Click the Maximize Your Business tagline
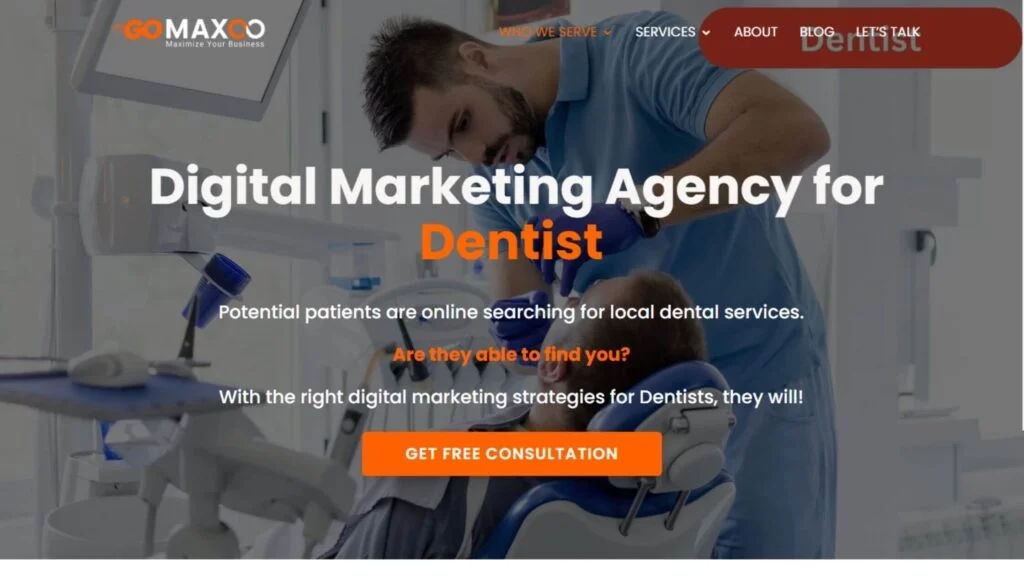The width and height of the screenshot is (1024, 576). (x=215, y=44)
